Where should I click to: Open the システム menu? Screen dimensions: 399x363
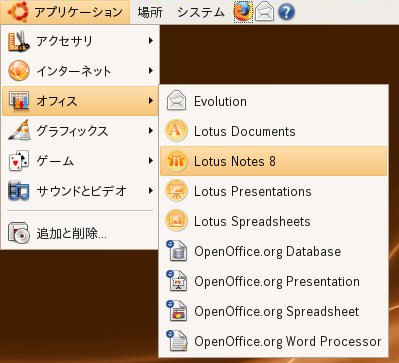[201, 12]
